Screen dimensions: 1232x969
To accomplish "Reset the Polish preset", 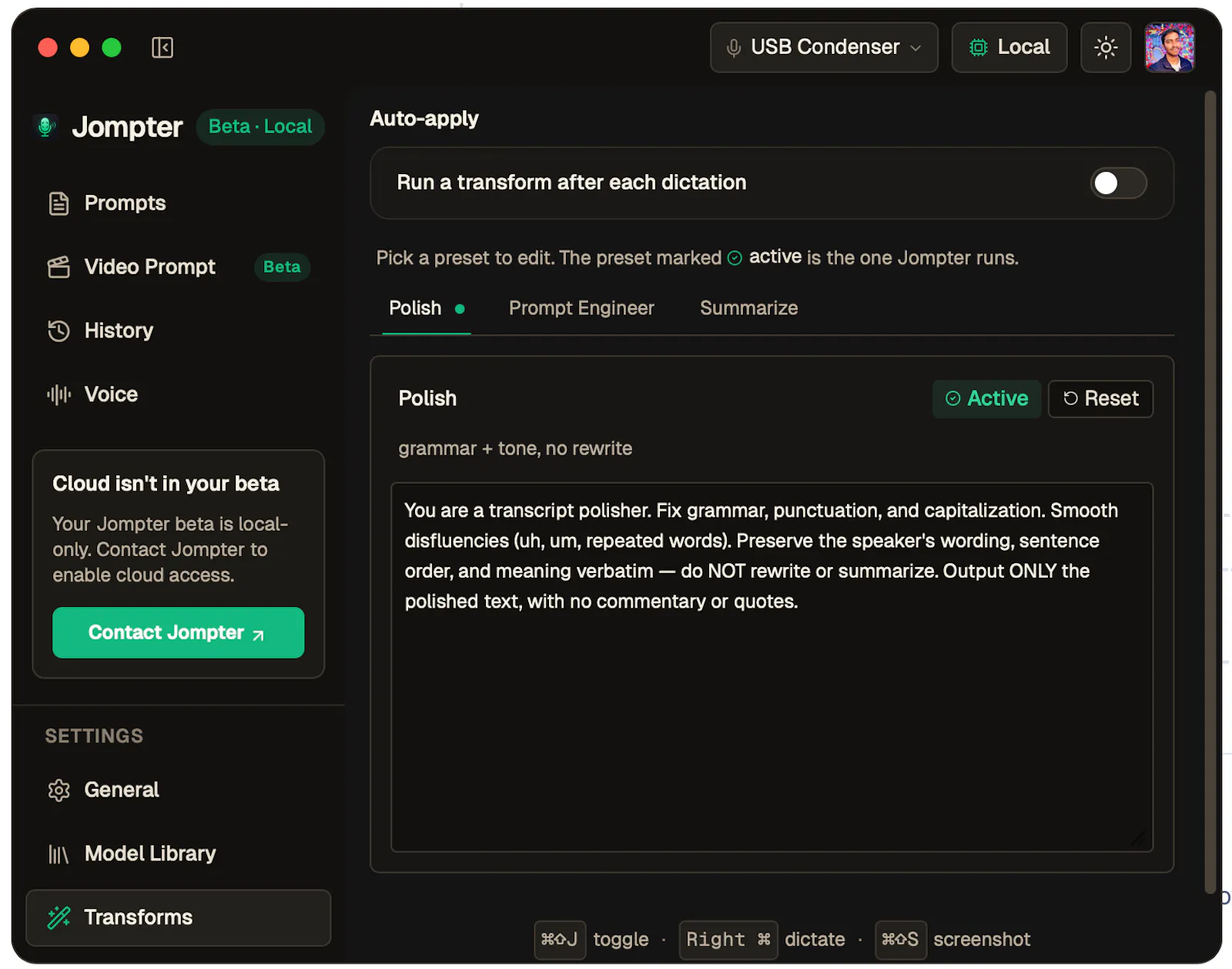I will pyautogui.click(x=1100, y=399).
